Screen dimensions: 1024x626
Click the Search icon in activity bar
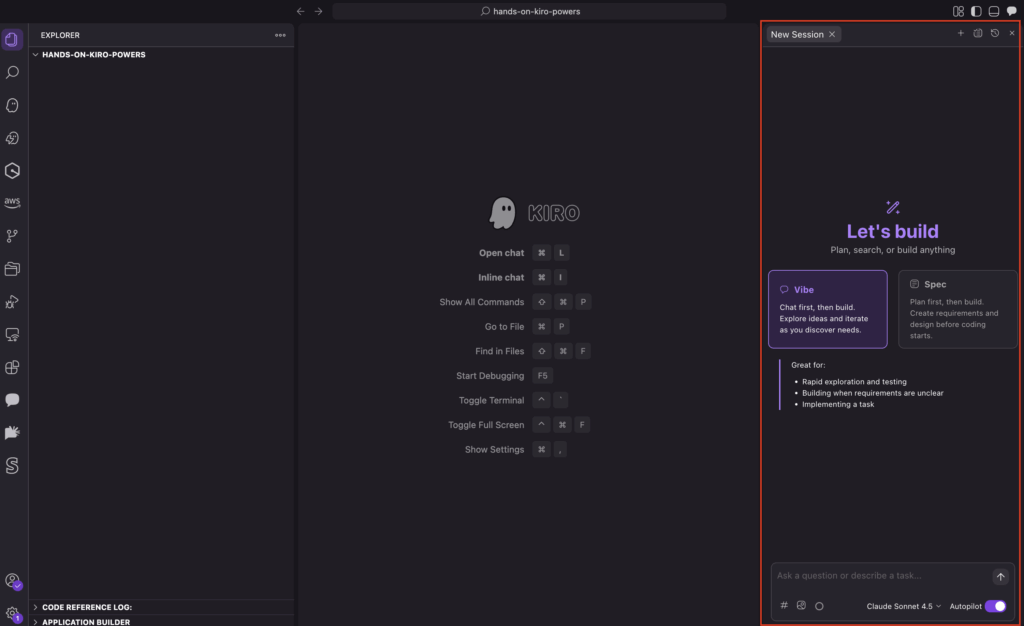[x=12, y=73]
